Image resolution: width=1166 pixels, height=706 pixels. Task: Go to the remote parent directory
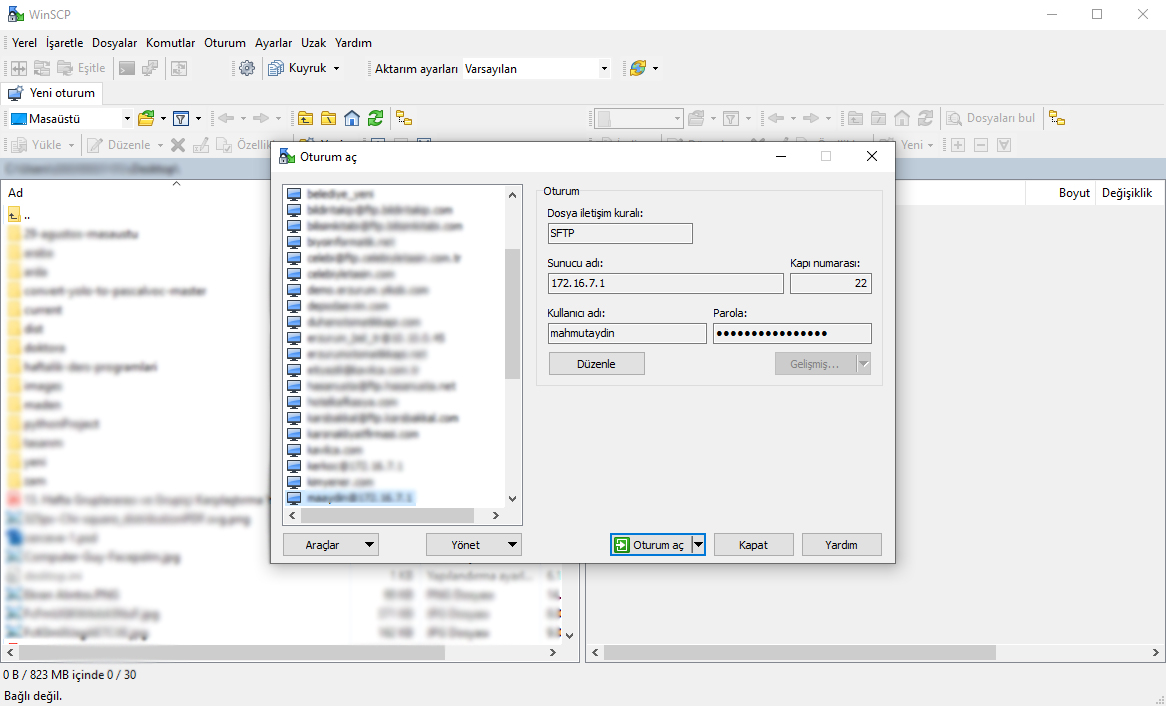tap(856, 118)
